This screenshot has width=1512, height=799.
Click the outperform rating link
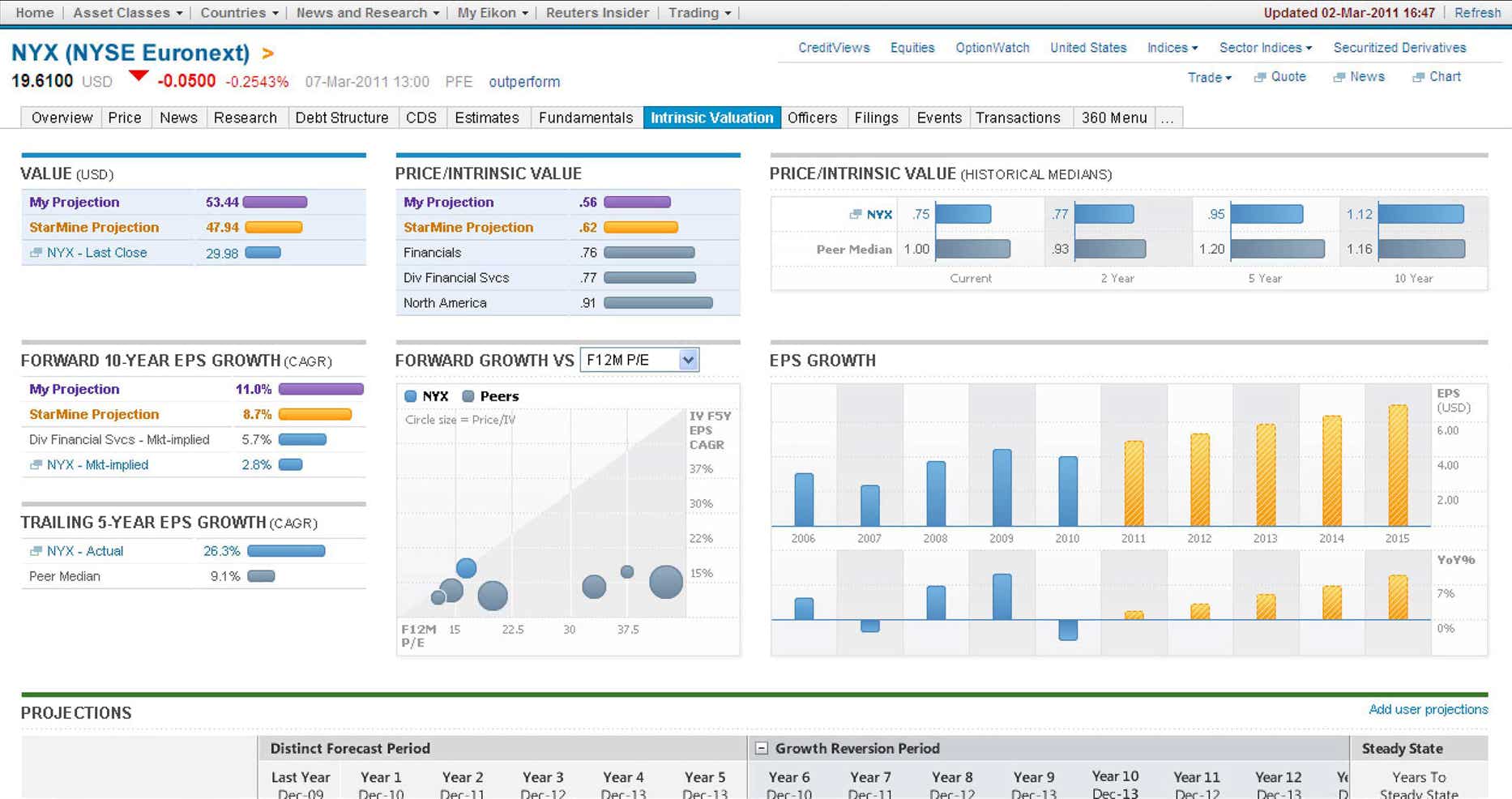pyautogui.click(x=524, y=82)
